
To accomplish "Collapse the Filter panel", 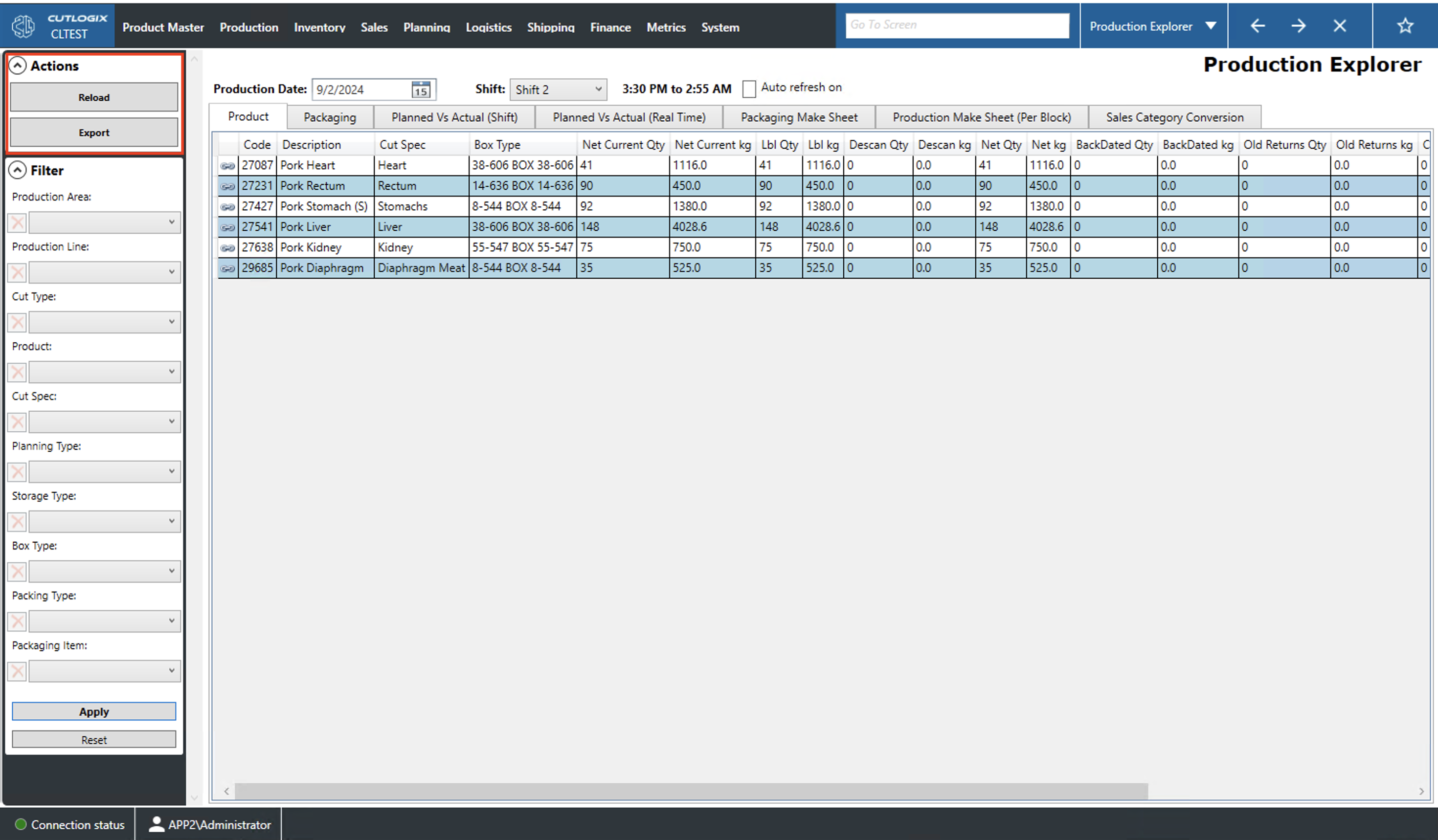I will tap(19, 169).
